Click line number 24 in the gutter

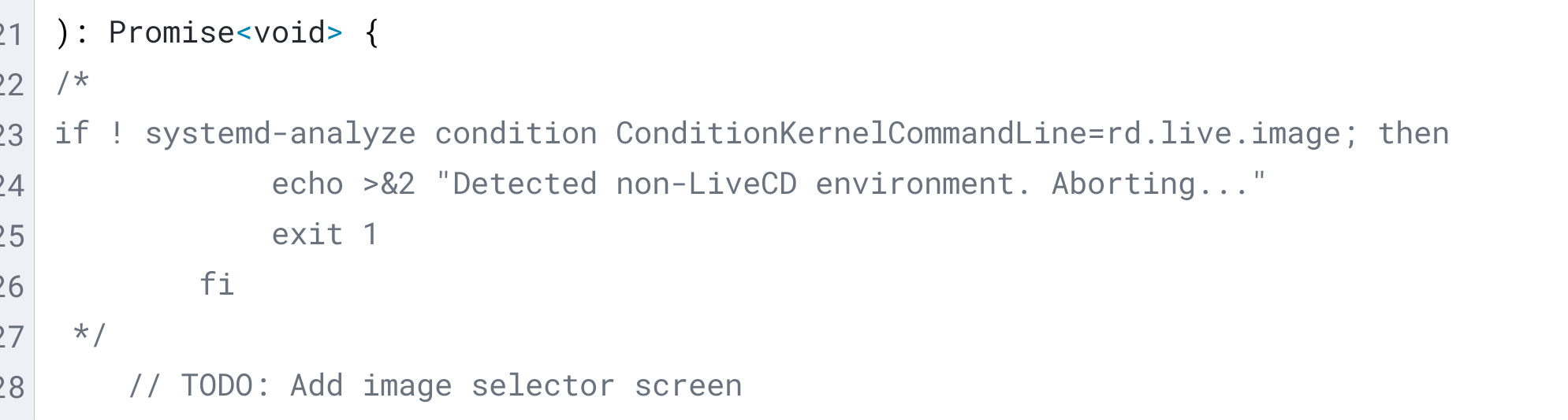click(12, 185)
